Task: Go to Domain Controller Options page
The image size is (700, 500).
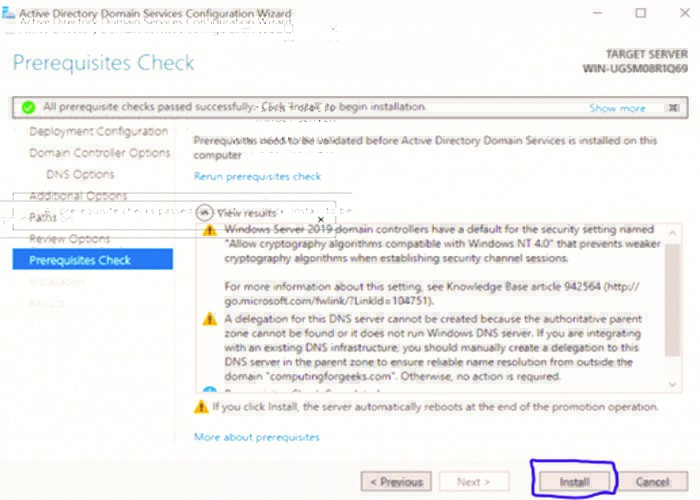Action: [x=99, y=153]
